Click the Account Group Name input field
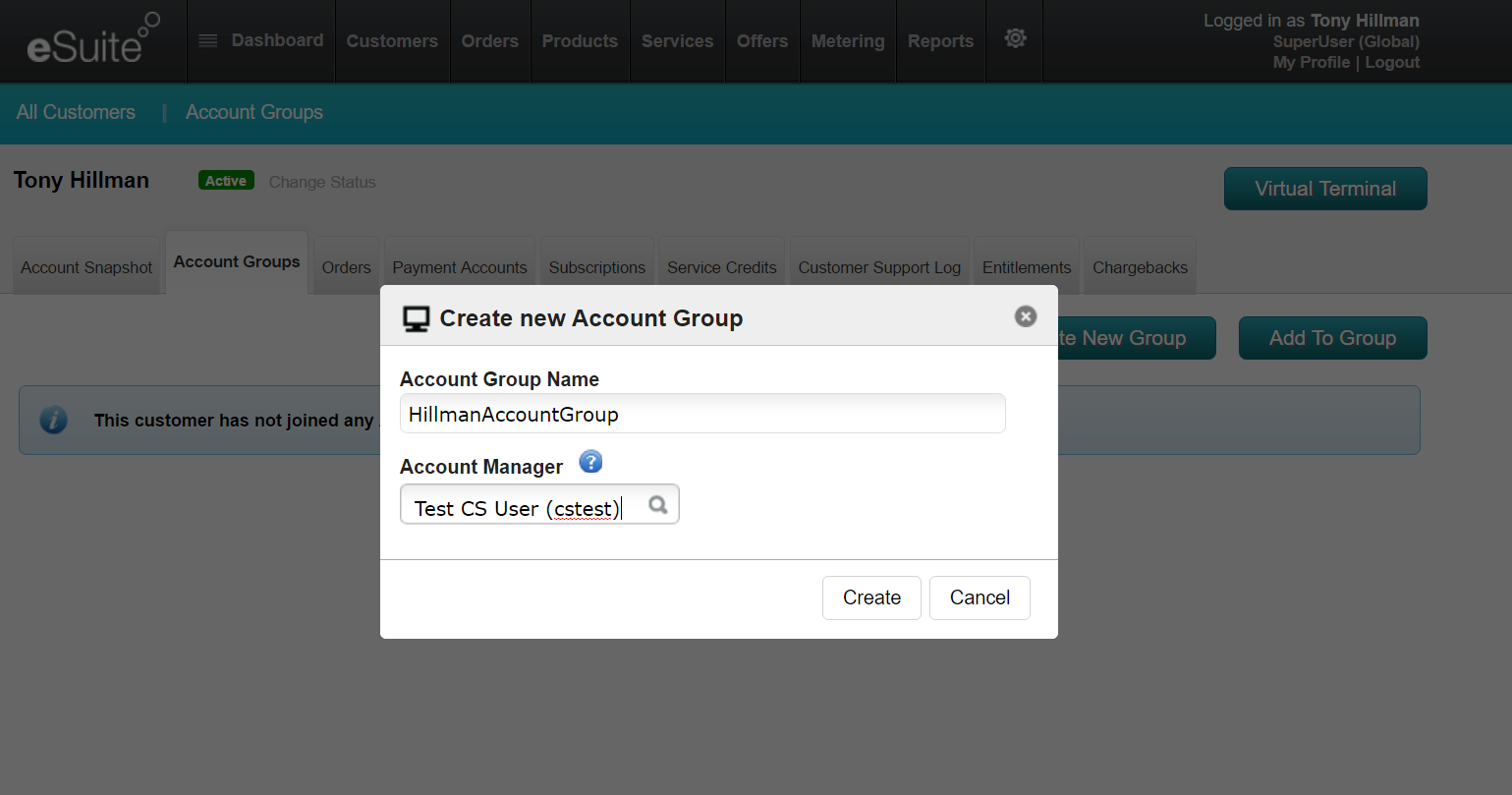Screen dimensions: 1512x795 702,414
